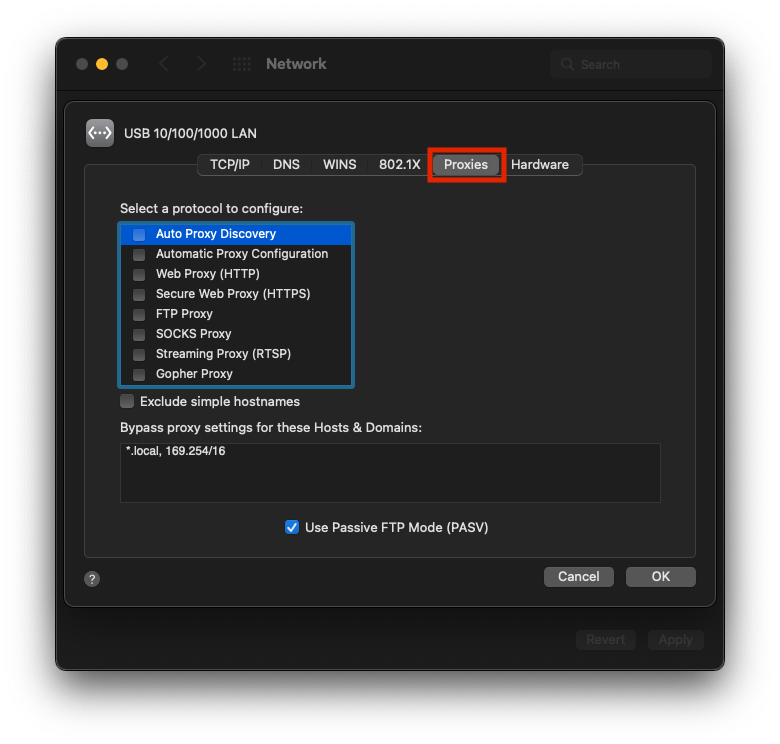This screenshot has width=780, height=744.
Task: Click the USB LAN ethernet icon
Action: click(100, 133)
